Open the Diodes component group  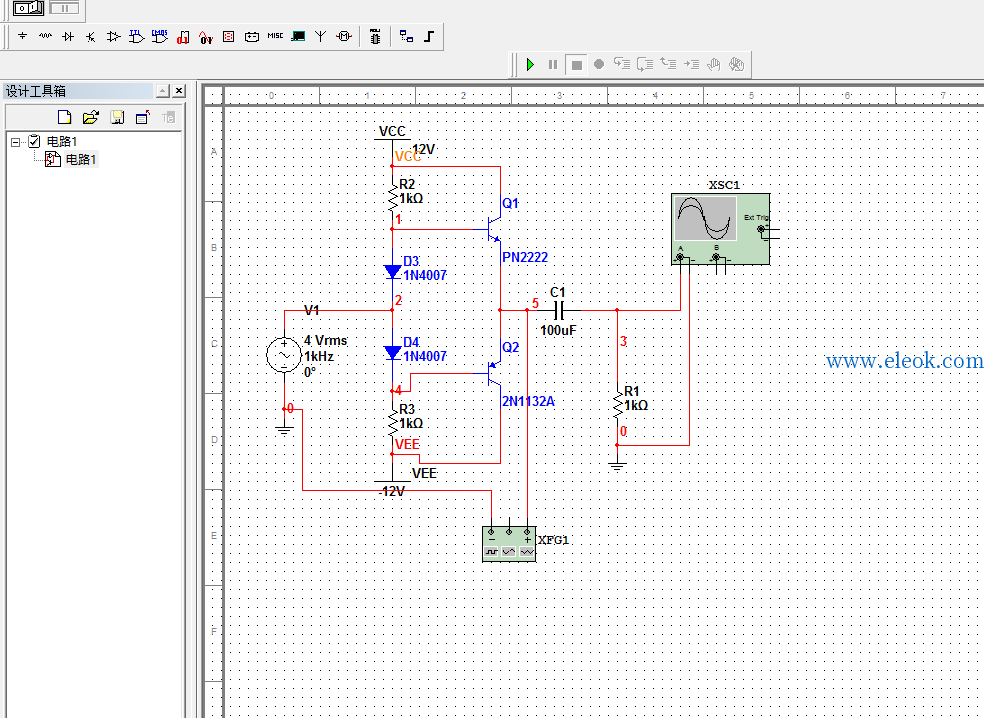tap(68, 36)
